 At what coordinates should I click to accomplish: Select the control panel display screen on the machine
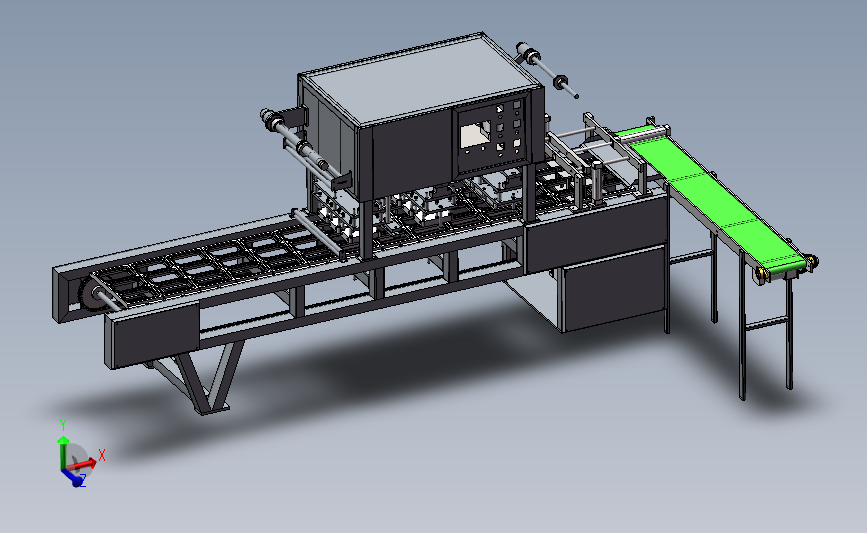(x=476, y=135)
